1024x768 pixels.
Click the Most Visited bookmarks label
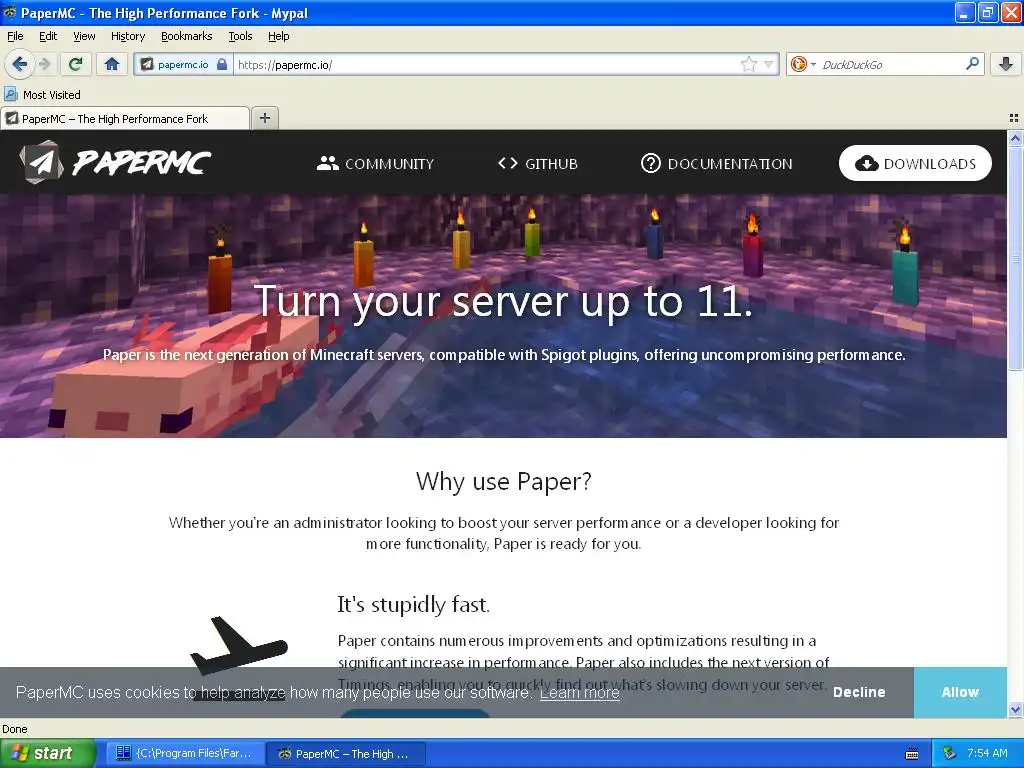[x=52, y=95]
